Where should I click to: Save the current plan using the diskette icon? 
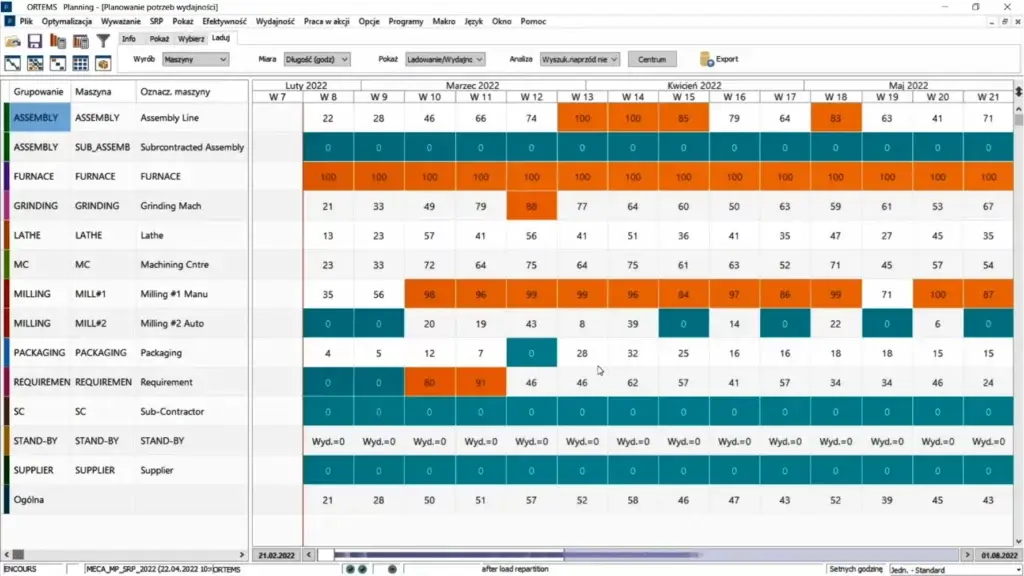click(35, 40)
